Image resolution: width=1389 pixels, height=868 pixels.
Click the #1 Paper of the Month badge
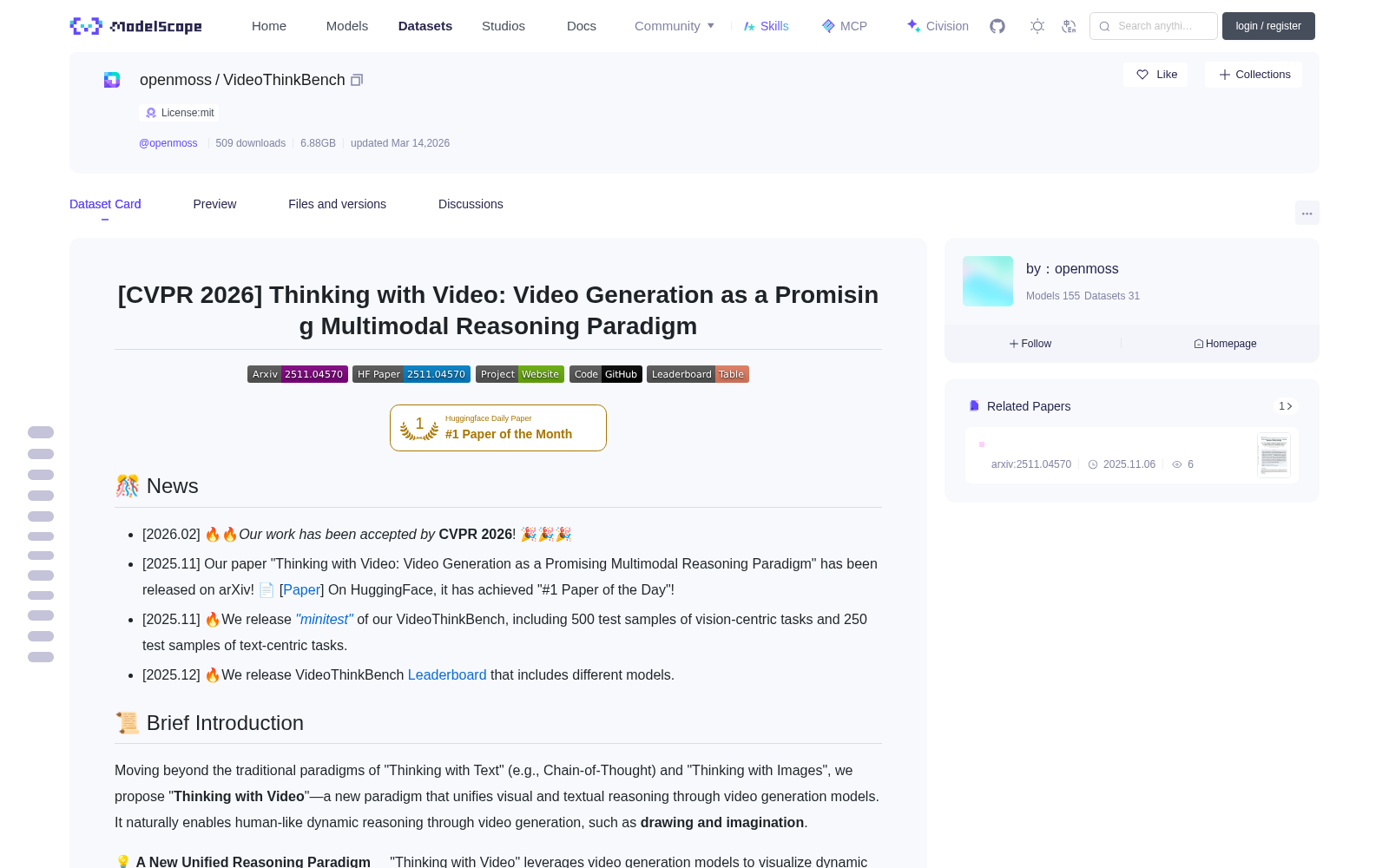click(498, 428)
